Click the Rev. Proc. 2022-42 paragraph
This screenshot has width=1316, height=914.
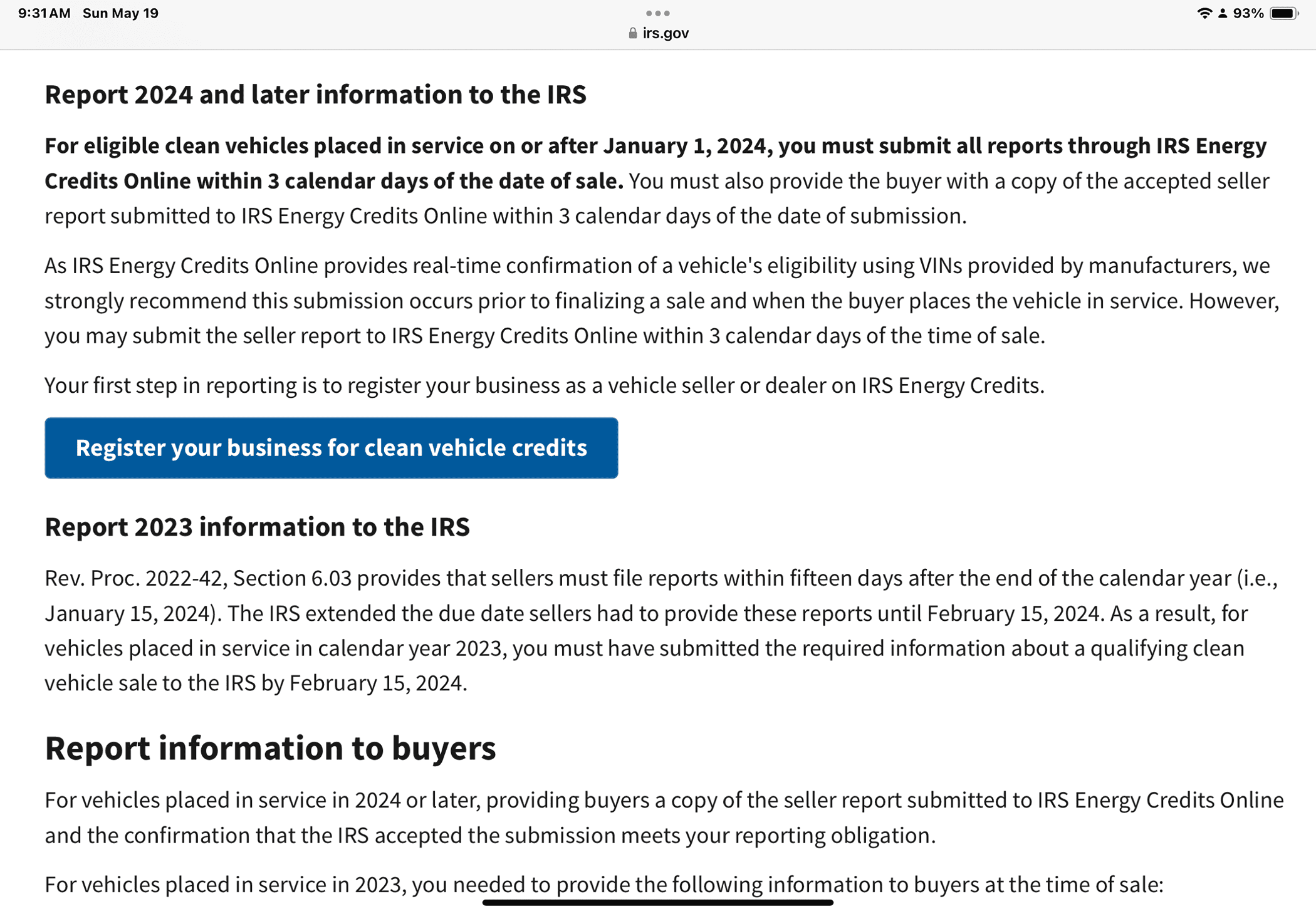(658, 630)
